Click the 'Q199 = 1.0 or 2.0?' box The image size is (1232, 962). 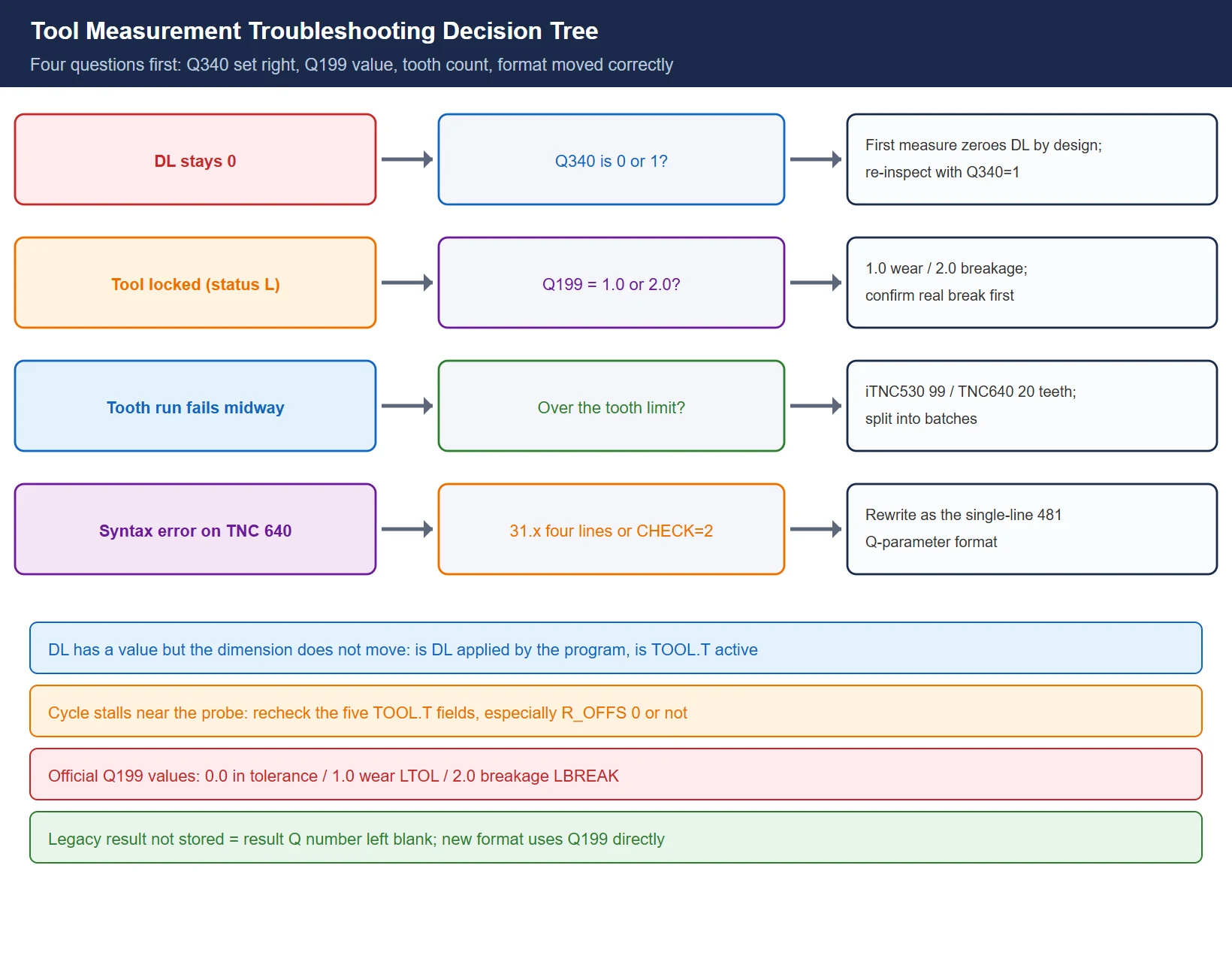[611, 283]
